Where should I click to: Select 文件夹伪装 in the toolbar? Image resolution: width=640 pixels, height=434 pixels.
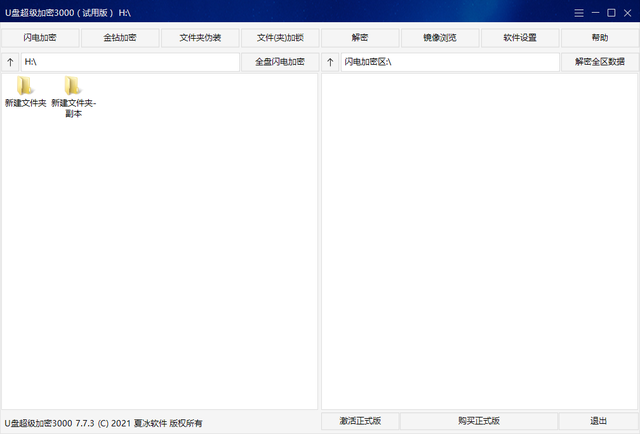[200, 38]
